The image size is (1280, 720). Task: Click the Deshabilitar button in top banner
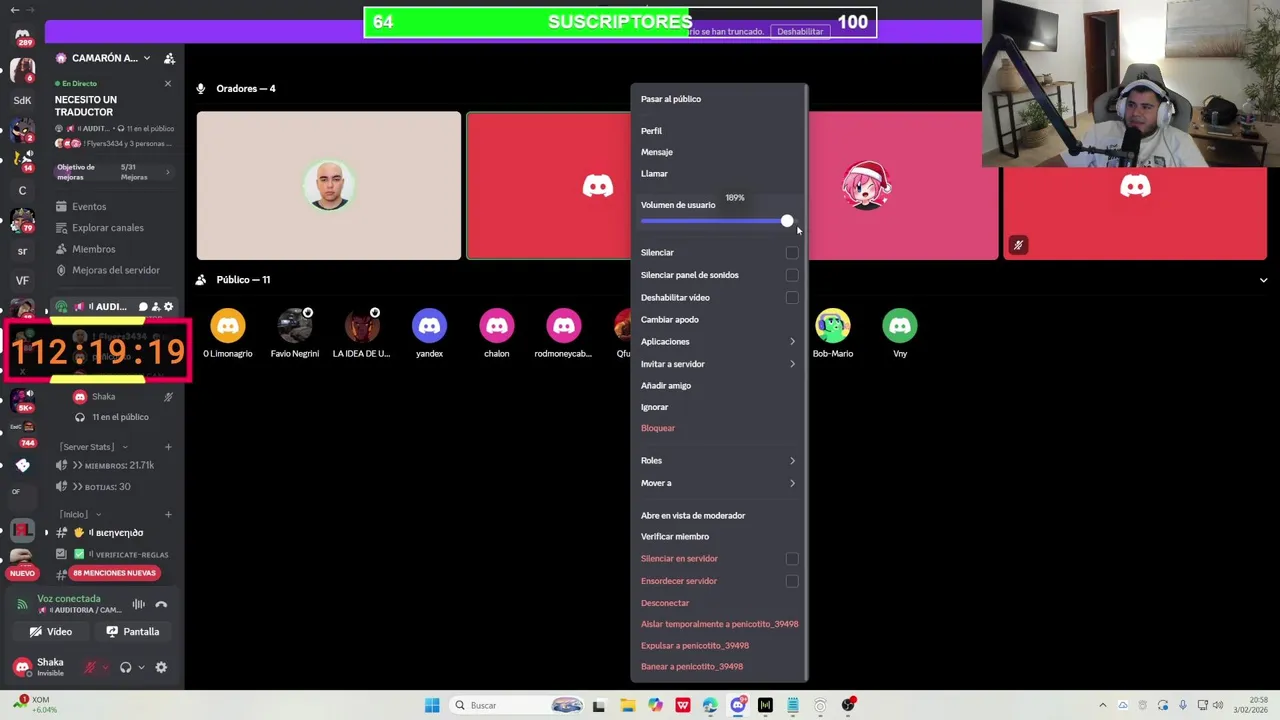pyautogui.click(x=800, y=31)
